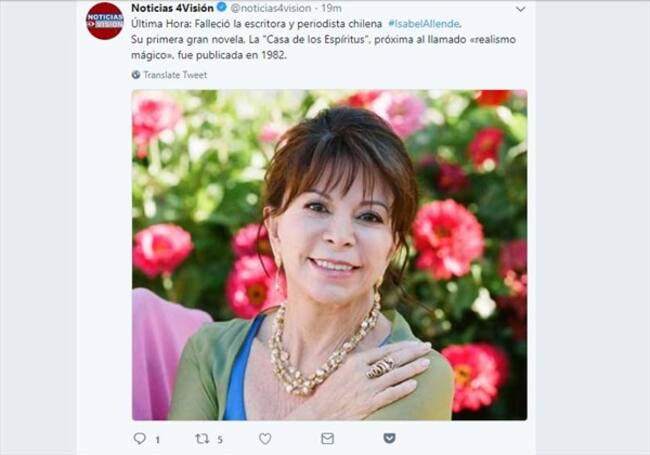This screenshot has width=650, height=455.
Task: Open the #IsabelAllende hashtag
Action: [x=424, y=24]
